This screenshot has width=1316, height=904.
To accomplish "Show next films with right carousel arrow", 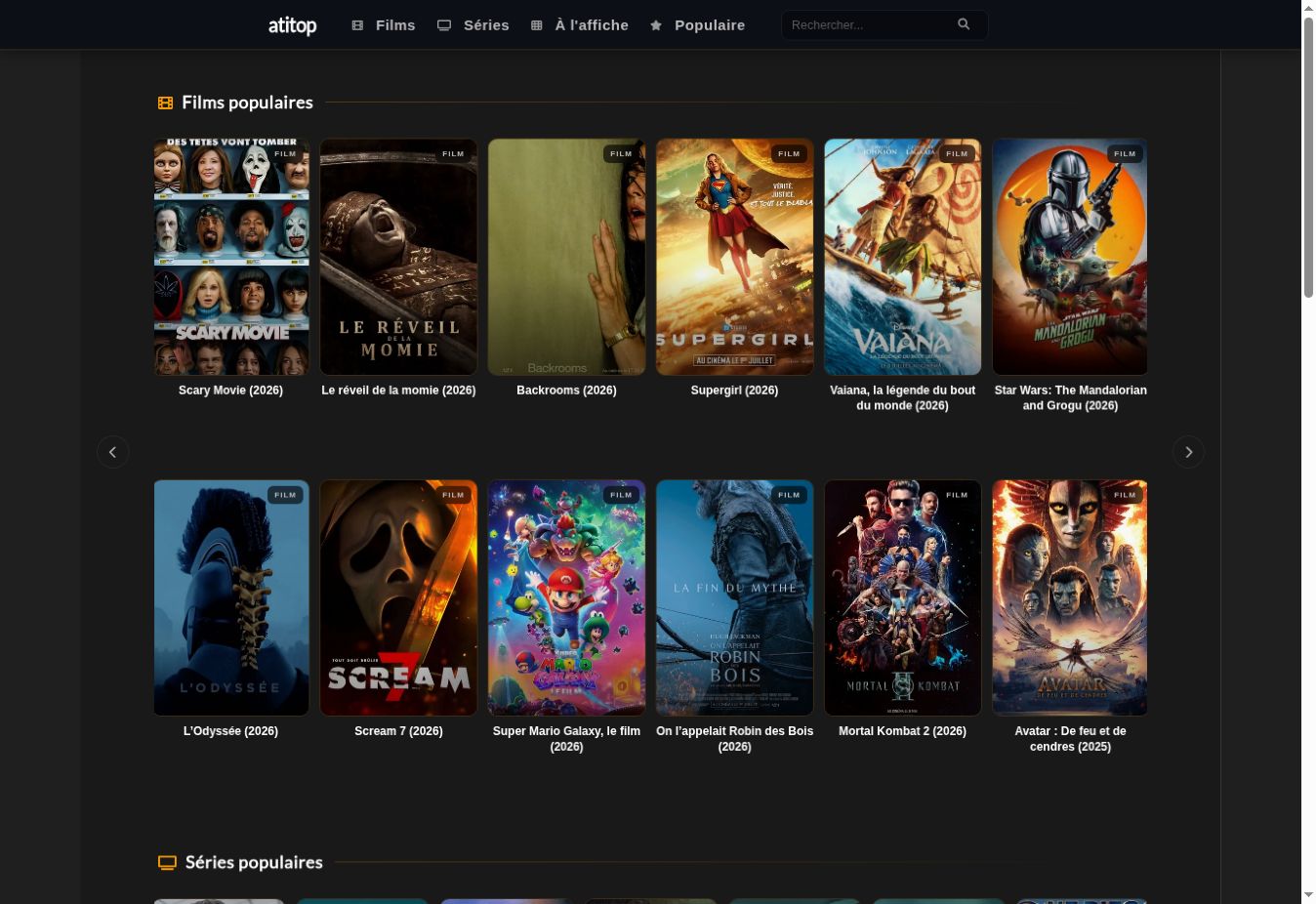I will [1188, 452].
